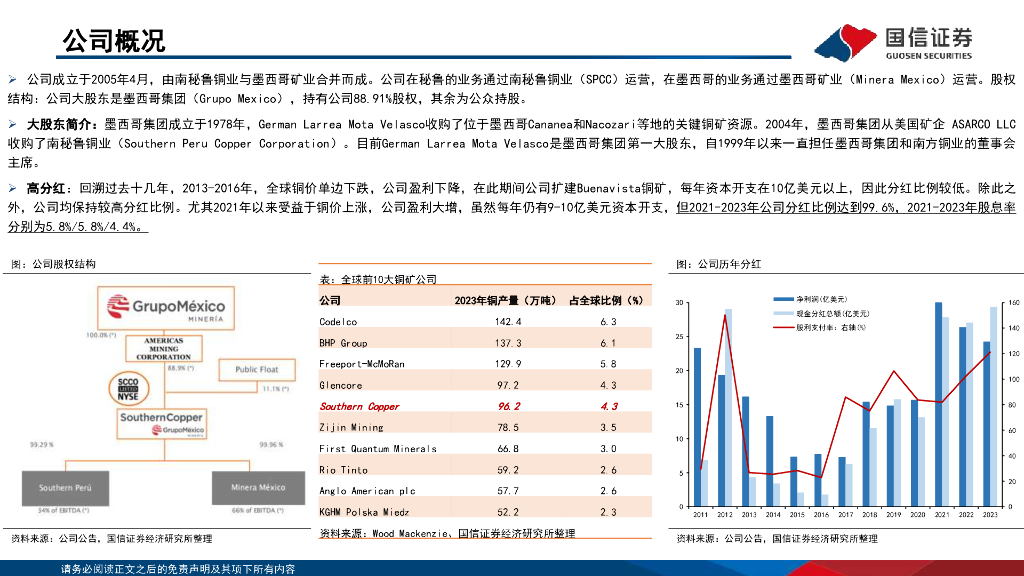Image resolution: width=1024 pixels, height=576 pixels.
Task: Click the light blue 现金分红总额 legend swatch
Action: [x=783, y=313]
